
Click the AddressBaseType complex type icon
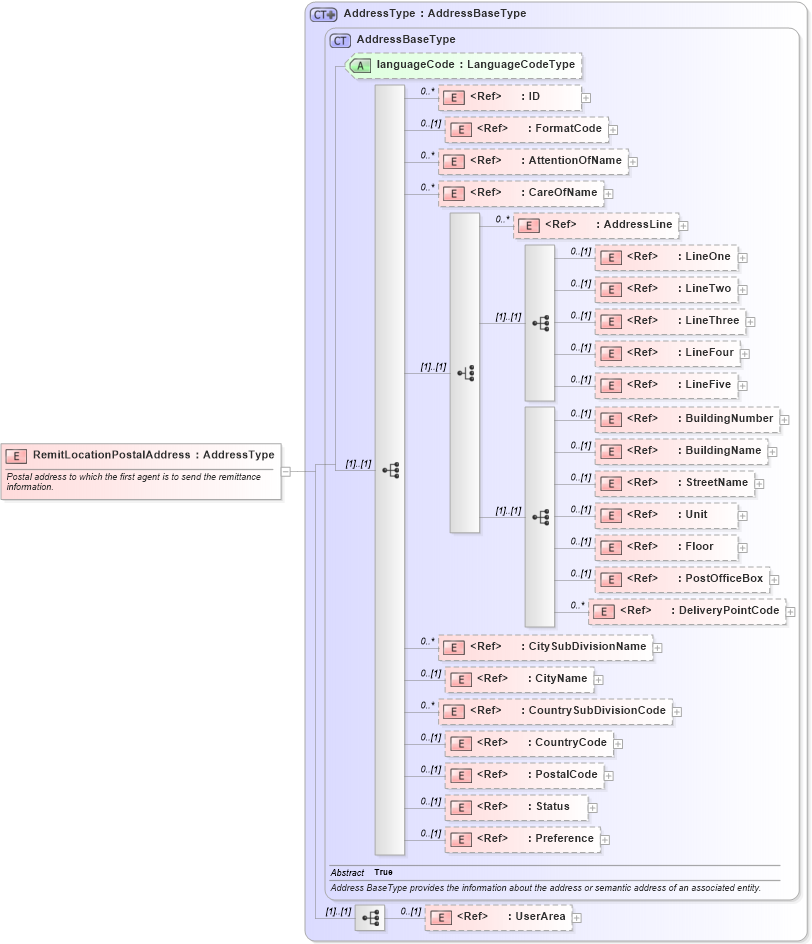point(340,40)
